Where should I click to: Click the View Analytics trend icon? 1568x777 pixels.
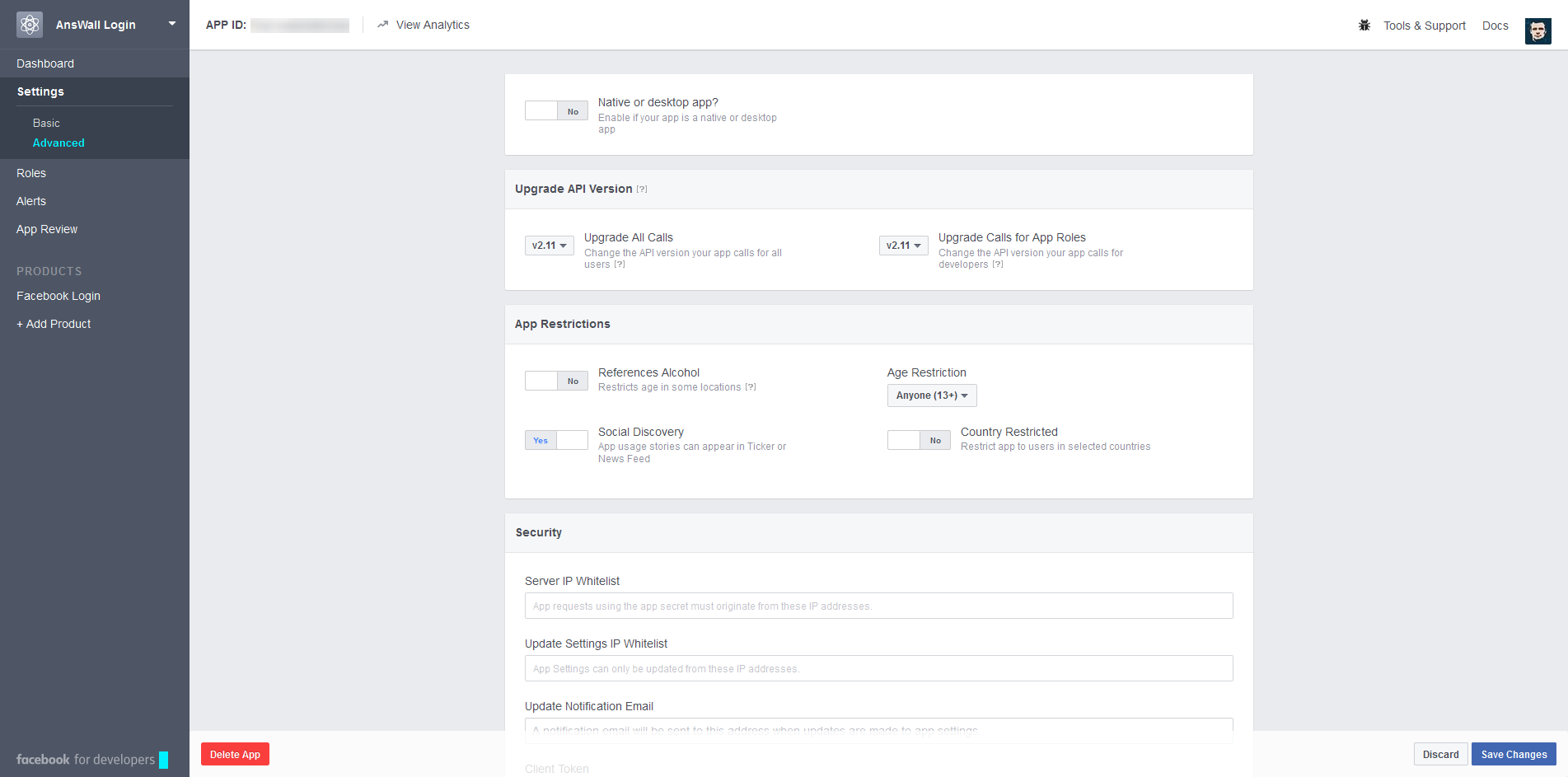pyautogui.click(x=382, y=25)
